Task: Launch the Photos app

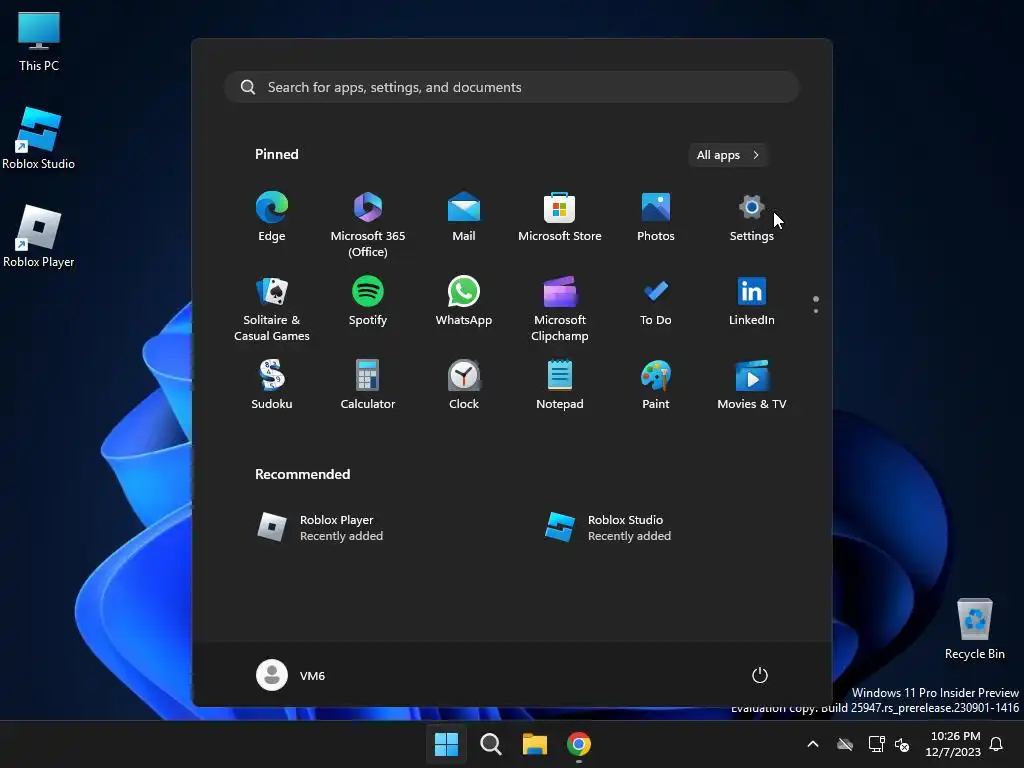Action: 656,217
